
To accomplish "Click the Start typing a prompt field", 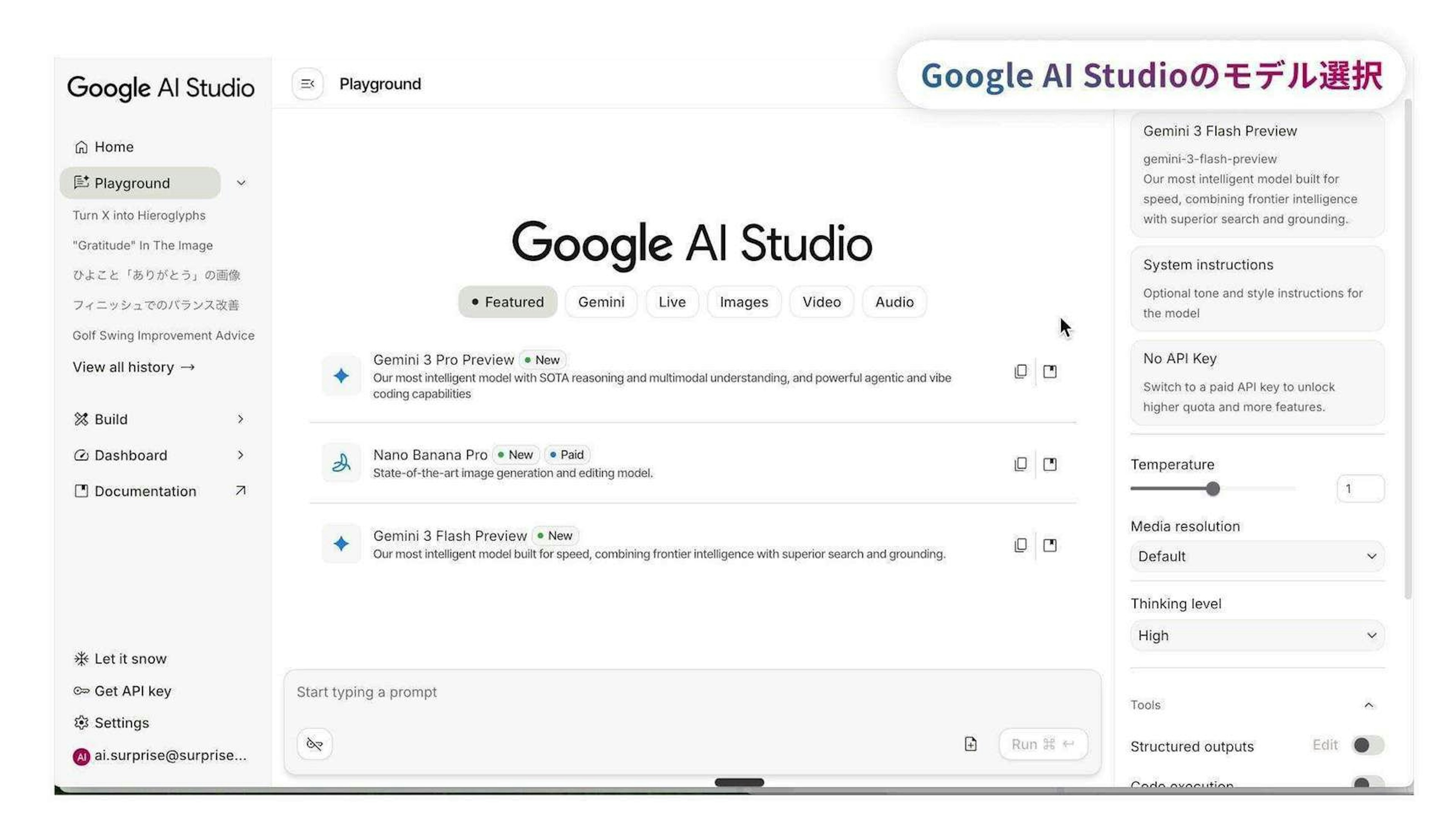I will coord(622,692).
